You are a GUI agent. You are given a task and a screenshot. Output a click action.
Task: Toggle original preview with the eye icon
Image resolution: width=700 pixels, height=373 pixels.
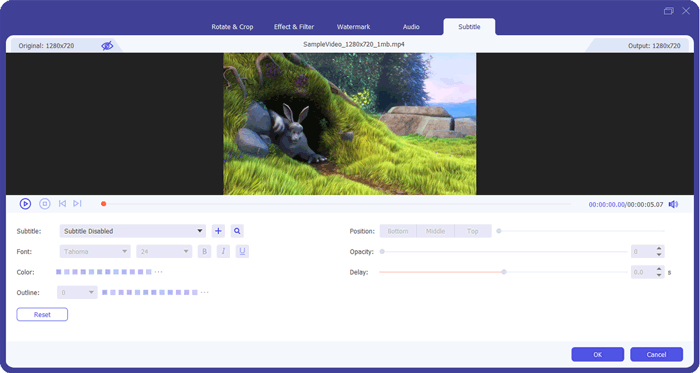(x=107, y=46)
